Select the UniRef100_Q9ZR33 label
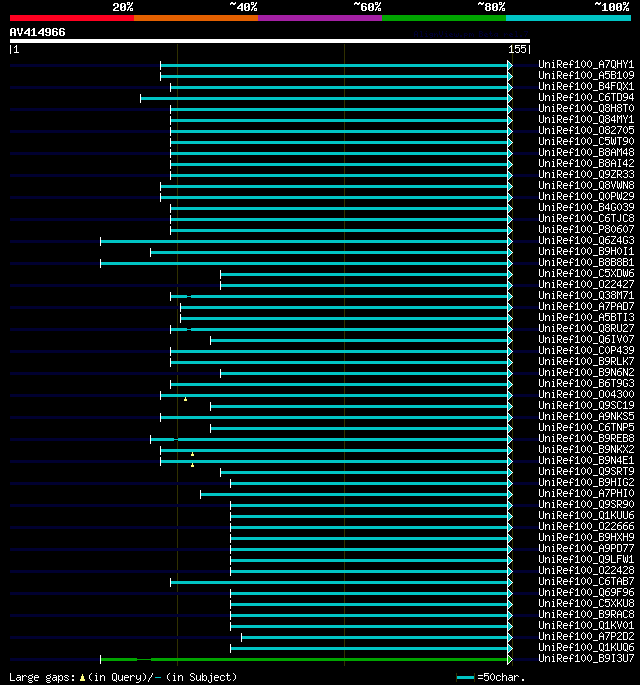The height and width of the screenshot is (685, 640). coord(586,174)
